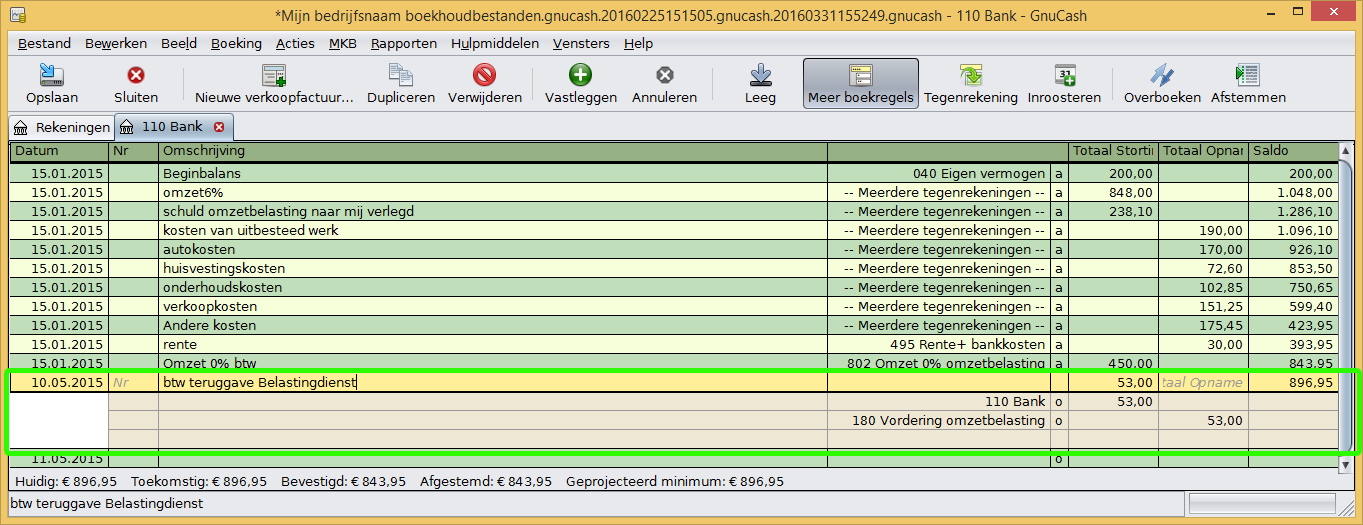The width and height of the screenshot is (1363, 525).
Task: Click the '495 Rente+ bankkosten' account cell
Action: [x=938, y=344]
